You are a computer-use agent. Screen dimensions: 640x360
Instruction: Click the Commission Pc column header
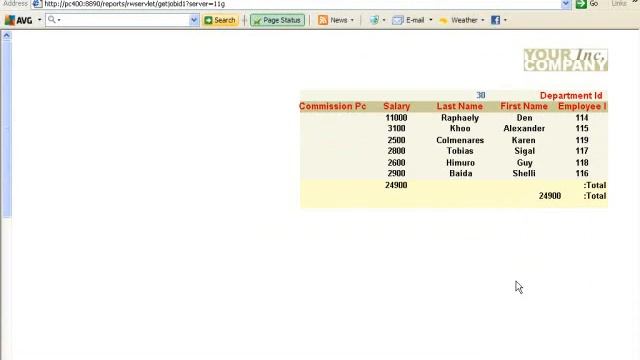point(333,107)
